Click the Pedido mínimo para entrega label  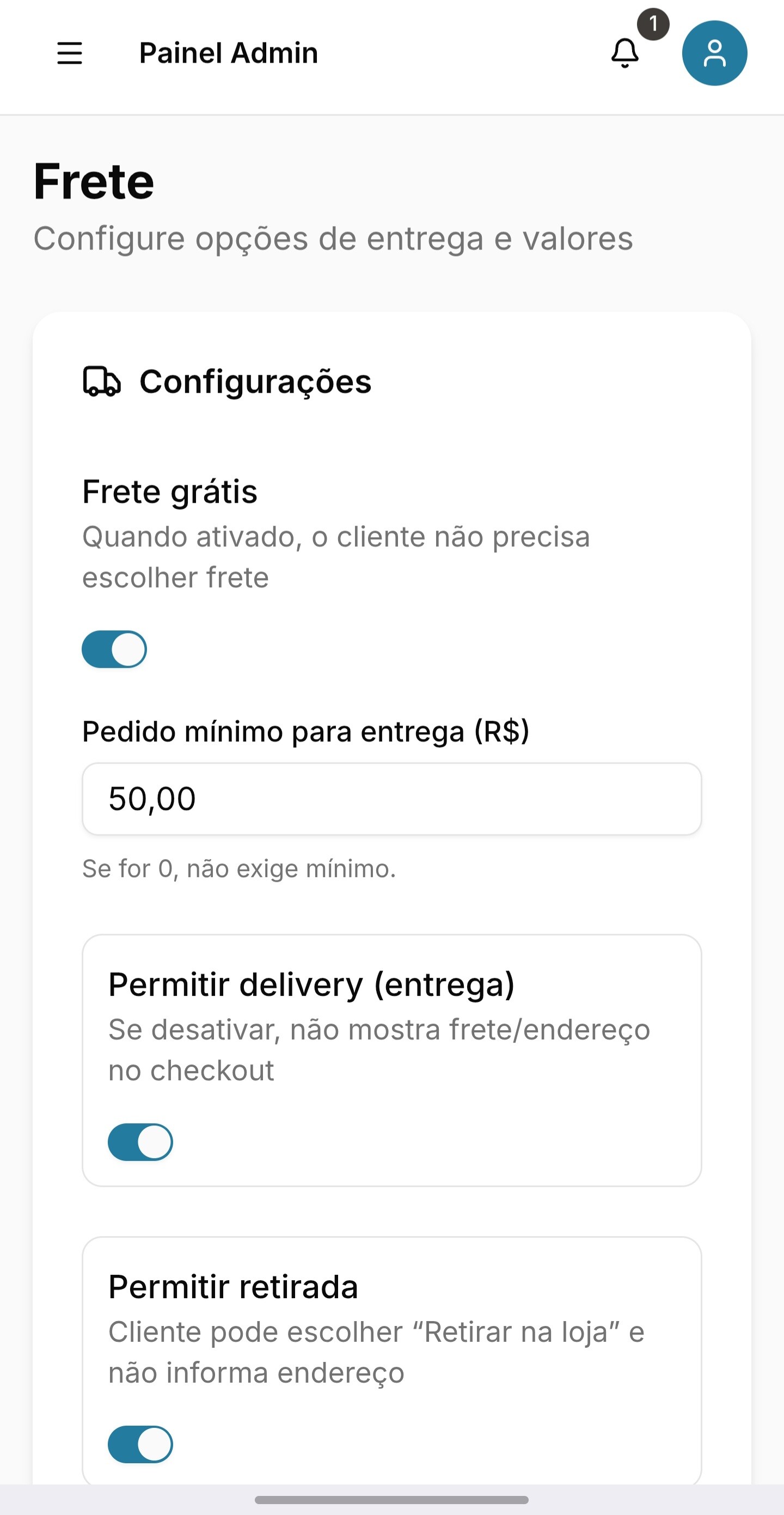tap(305, 732)
